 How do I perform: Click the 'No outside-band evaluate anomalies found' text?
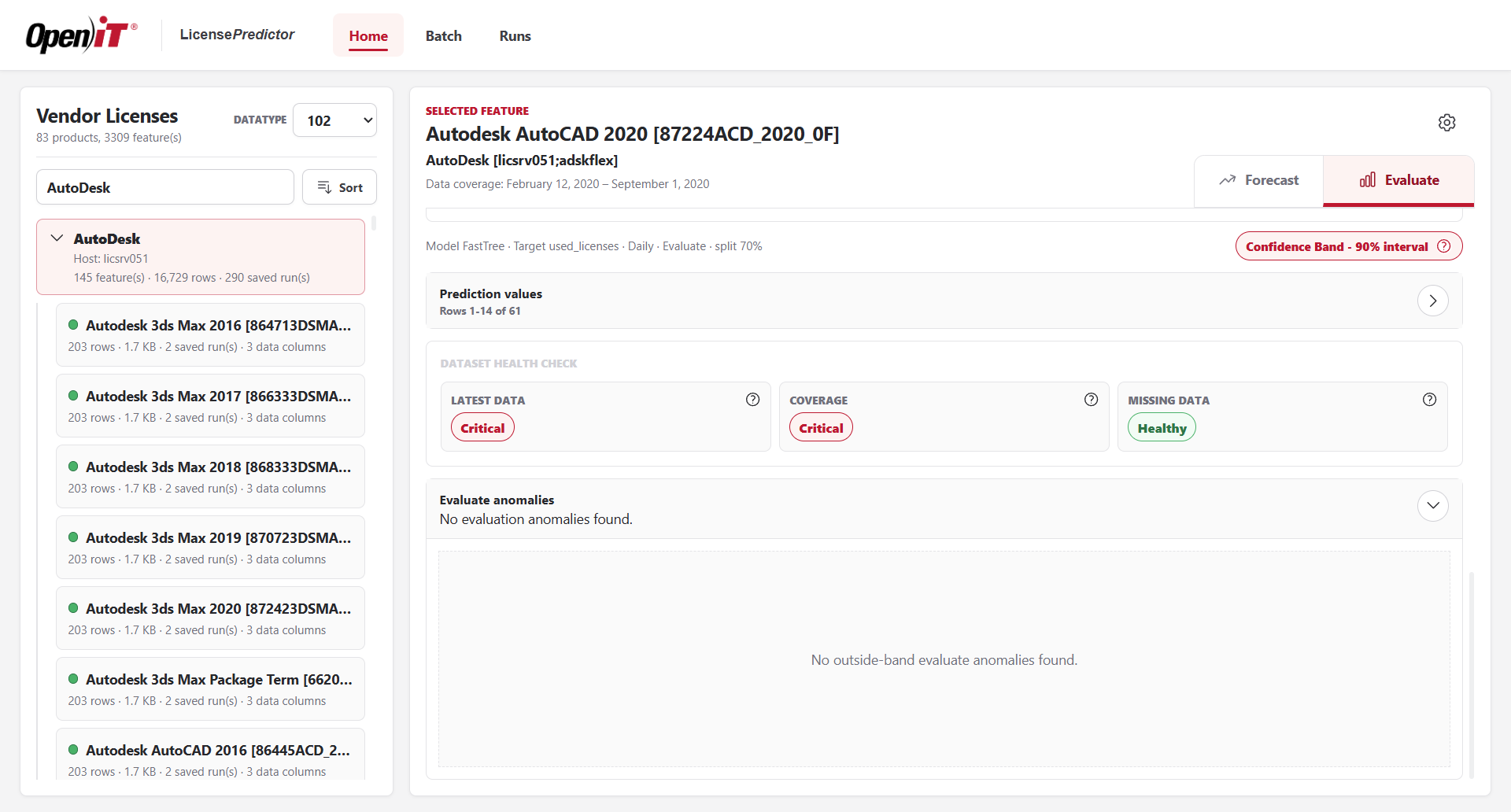pos(944,660)
